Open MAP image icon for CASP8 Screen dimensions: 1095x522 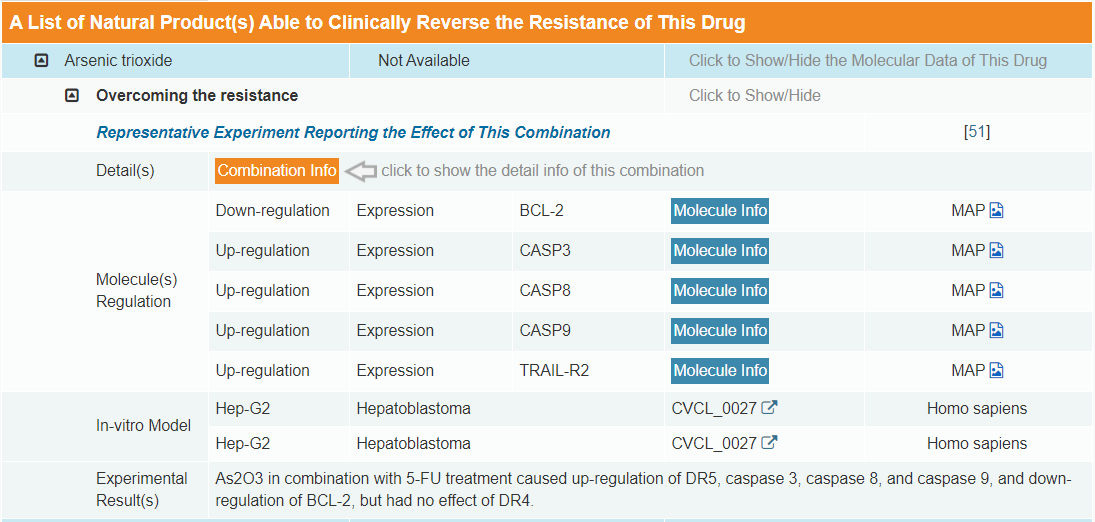pyautogui.click(x=996, y=291)
